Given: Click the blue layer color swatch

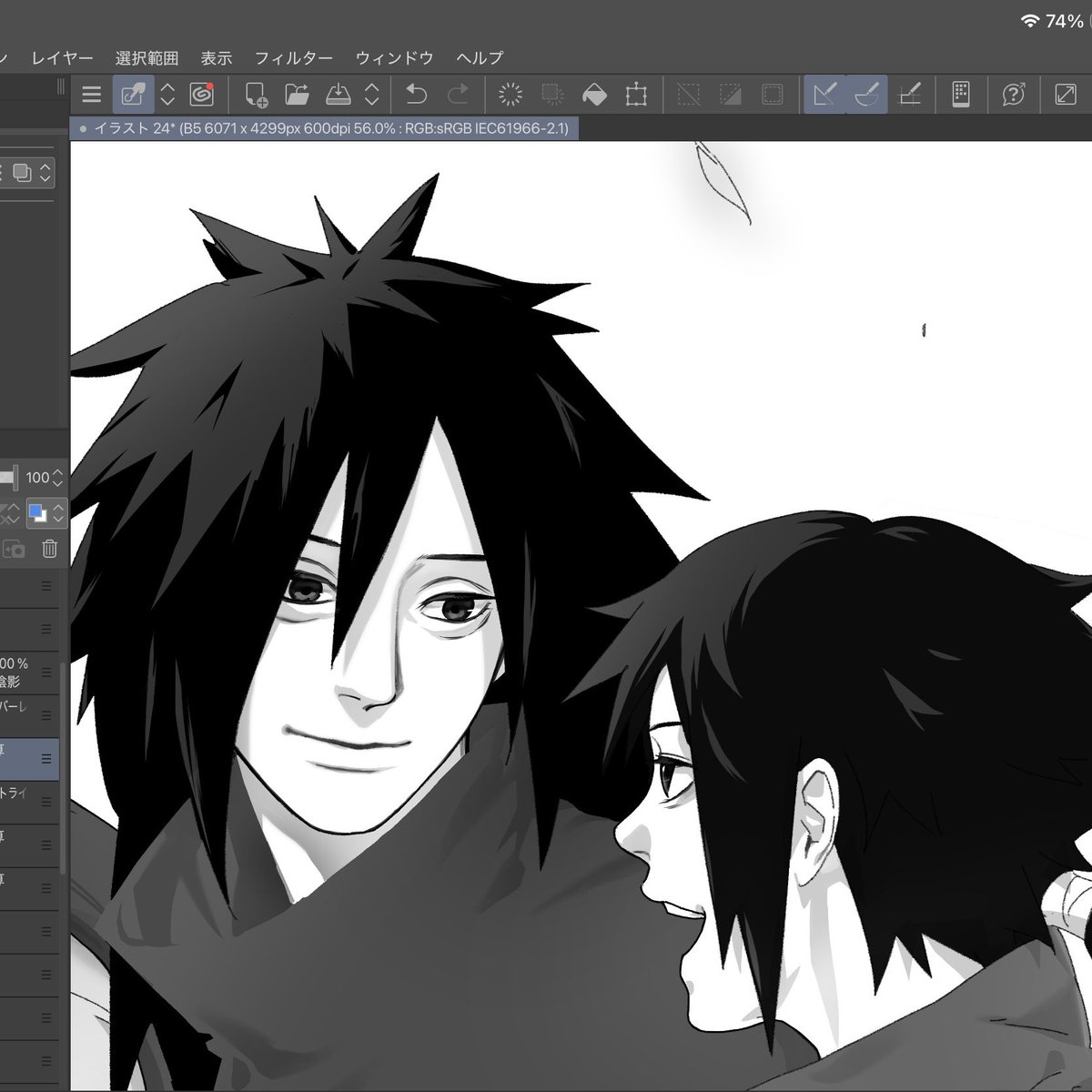Looking at the screenshot, I should [x=37, y=514].
